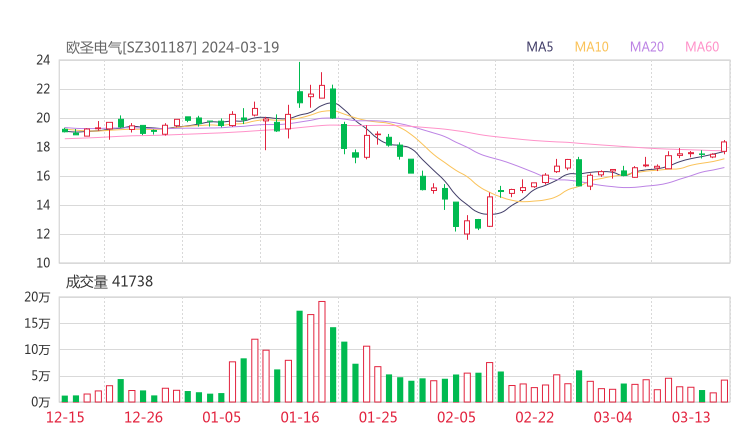Click the 10 price axis label

coord(43,263)
